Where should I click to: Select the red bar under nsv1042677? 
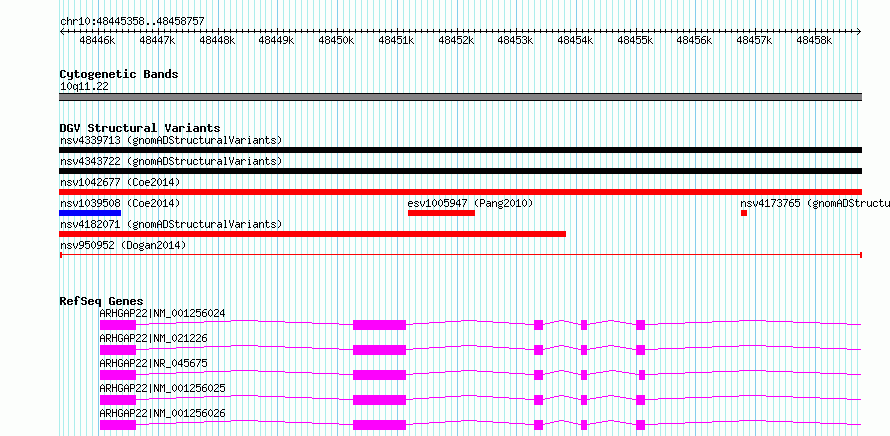pos(460,192)
